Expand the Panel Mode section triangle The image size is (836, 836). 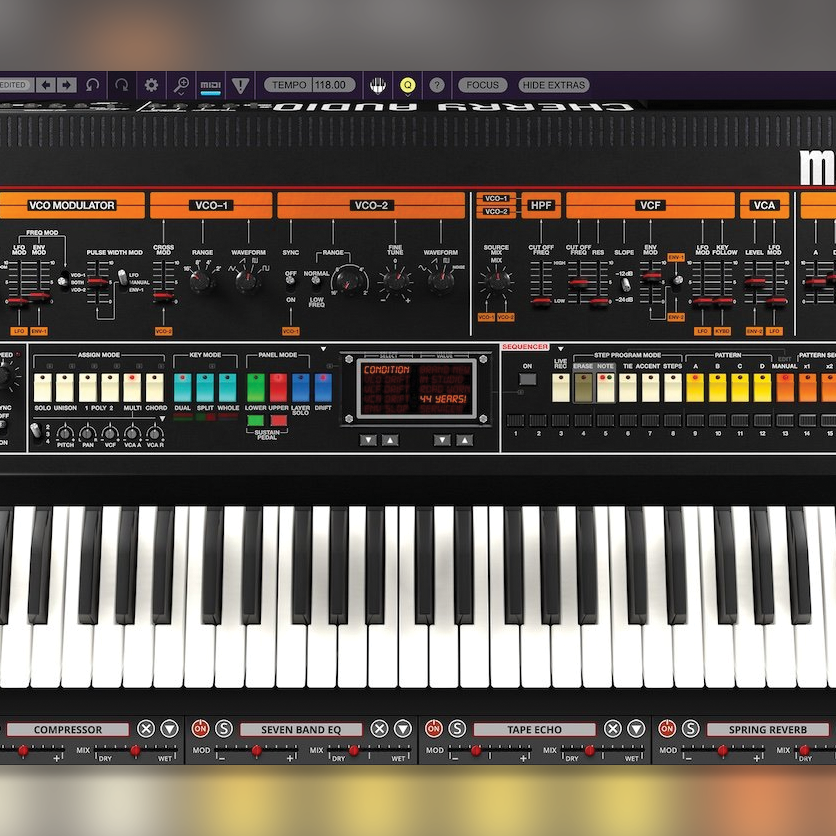323,349
